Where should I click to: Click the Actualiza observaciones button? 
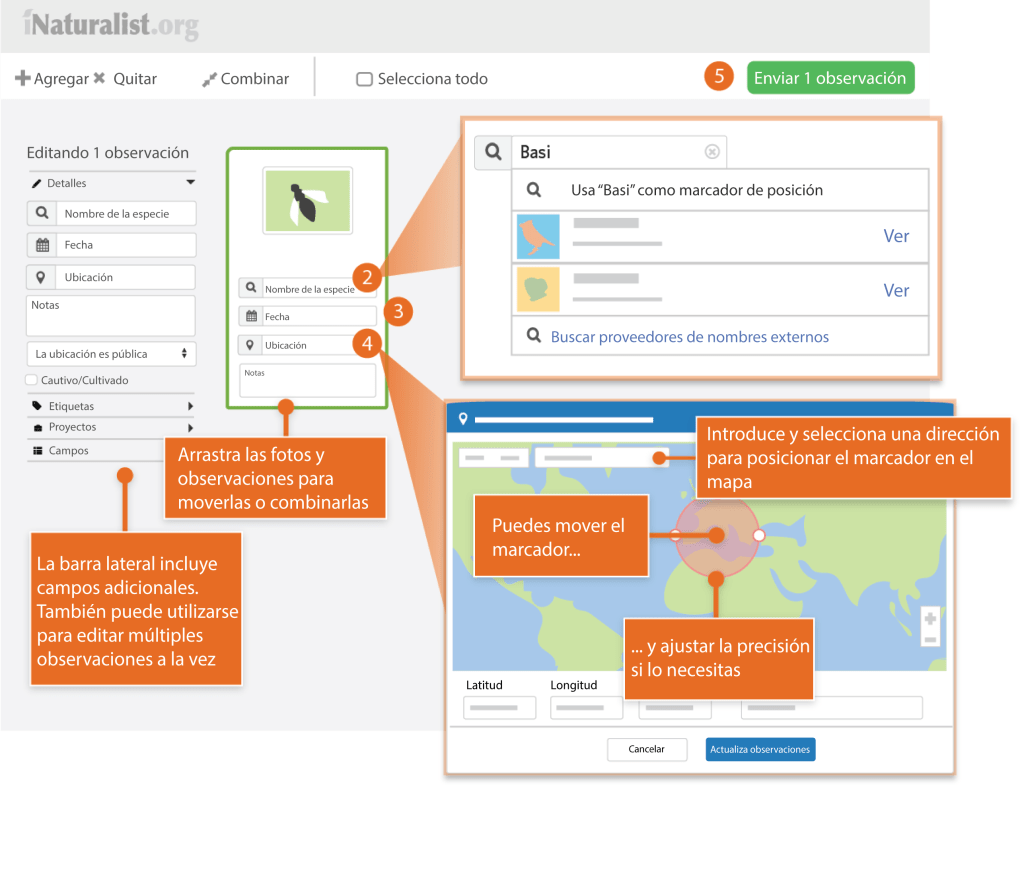760,749
